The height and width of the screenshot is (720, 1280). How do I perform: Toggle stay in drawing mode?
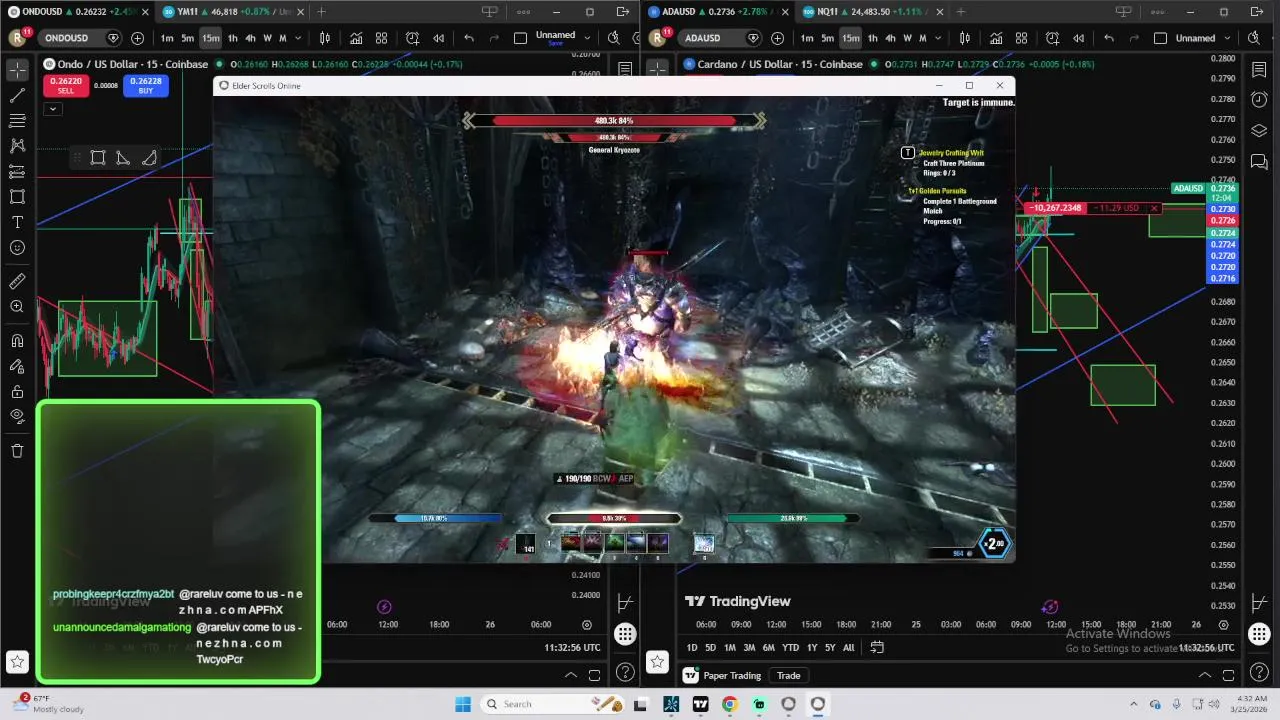tap(17, 366)
